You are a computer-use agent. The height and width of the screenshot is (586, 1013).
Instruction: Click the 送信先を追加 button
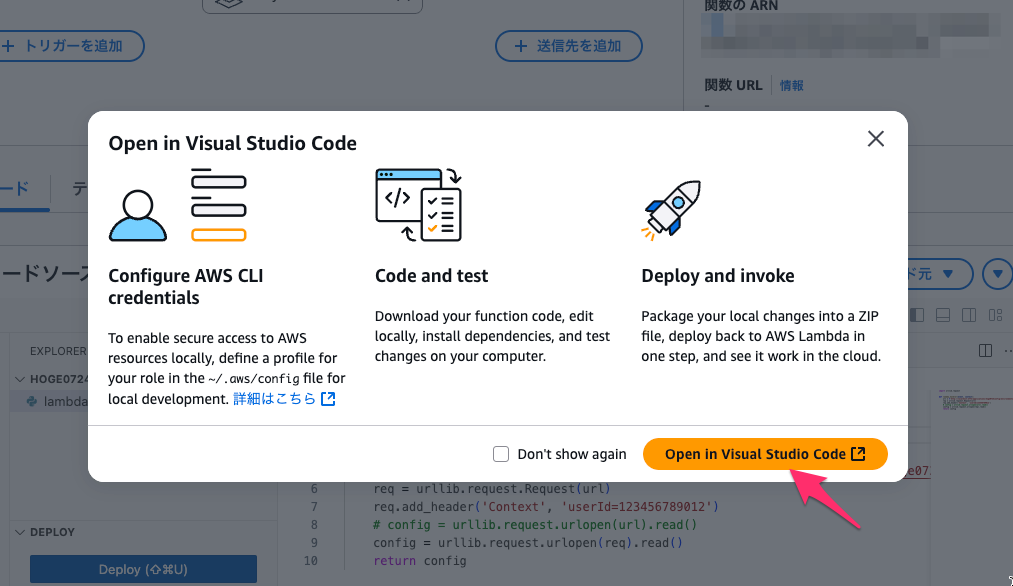tap(569, 46)
